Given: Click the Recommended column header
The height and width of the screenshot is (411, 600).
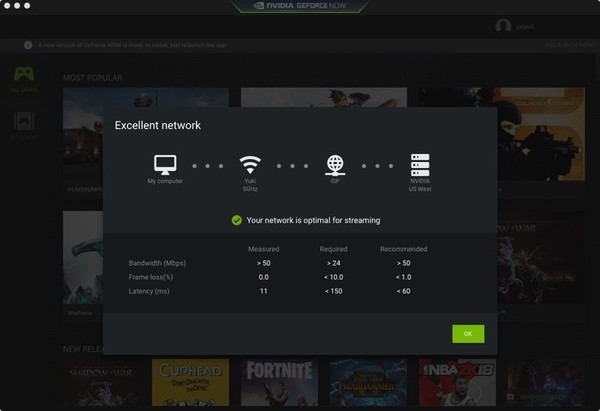Looking at the screenshot, I should [403, 249].
